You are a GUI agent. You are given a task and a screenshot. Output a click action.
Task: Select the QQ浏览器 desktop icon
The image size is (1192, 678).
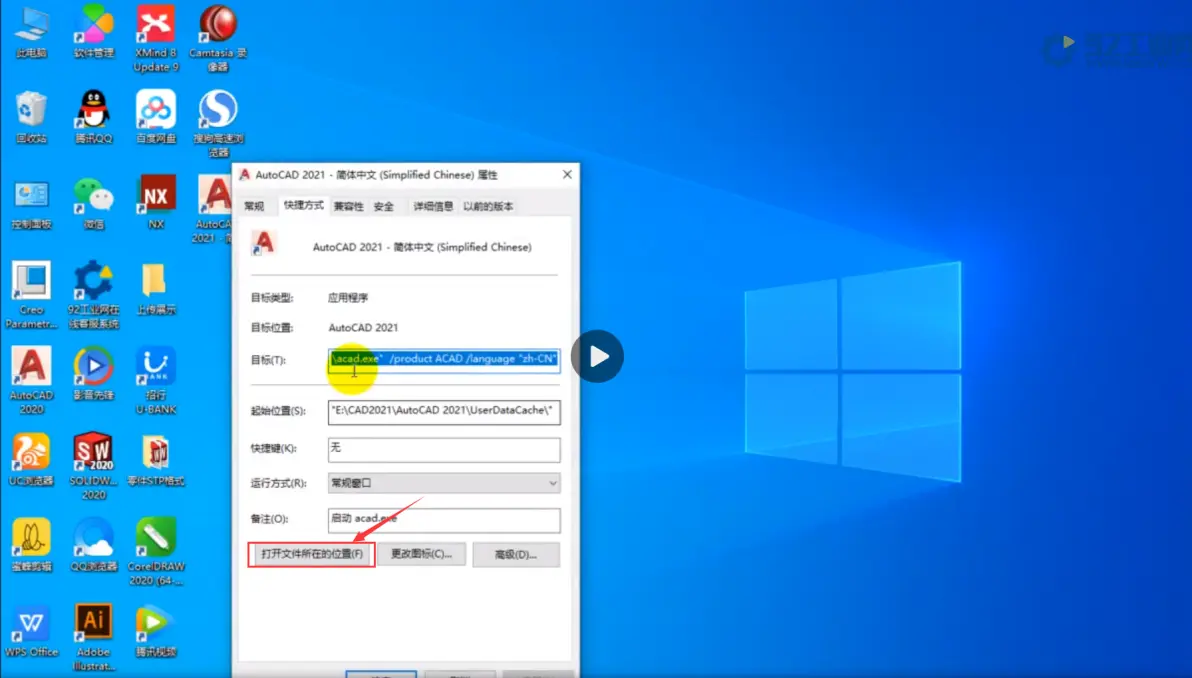(x=94, y=546)
